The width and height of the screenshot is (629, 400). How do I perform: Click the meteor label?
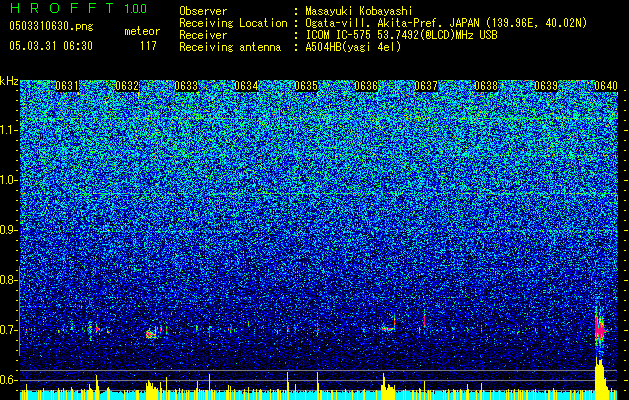pos(142,31)
